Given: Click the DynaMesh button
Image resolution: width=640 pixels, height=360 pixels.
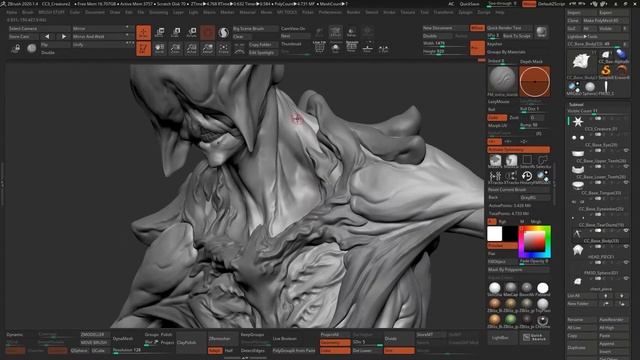Looking at the screenshot, I should pos(123,338).
